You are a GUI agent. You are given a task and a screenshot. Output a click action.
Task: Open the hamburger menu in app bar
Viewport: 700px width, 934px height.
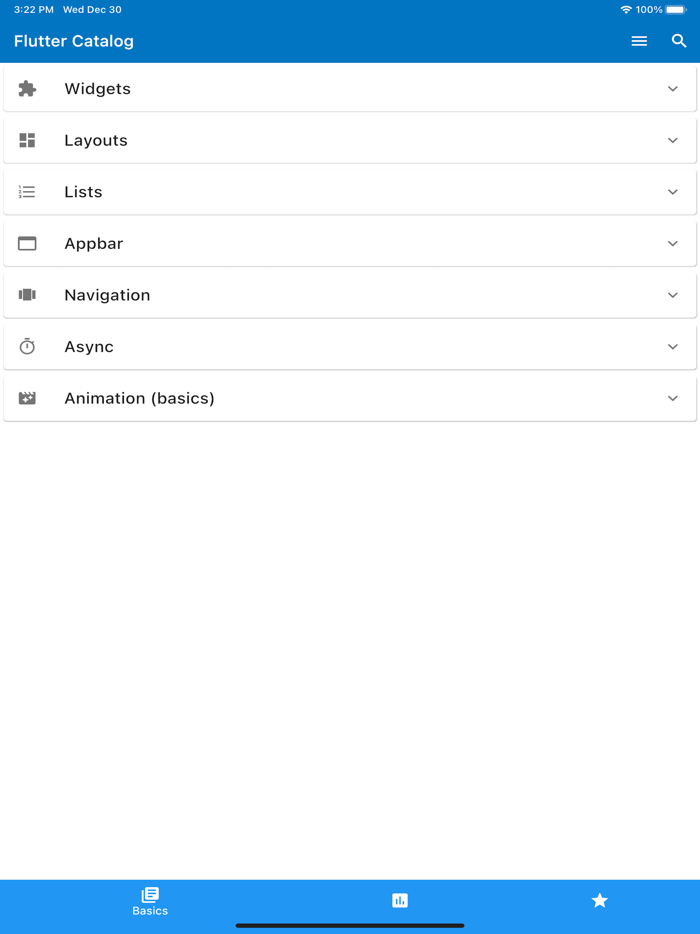tap(639, 41)
